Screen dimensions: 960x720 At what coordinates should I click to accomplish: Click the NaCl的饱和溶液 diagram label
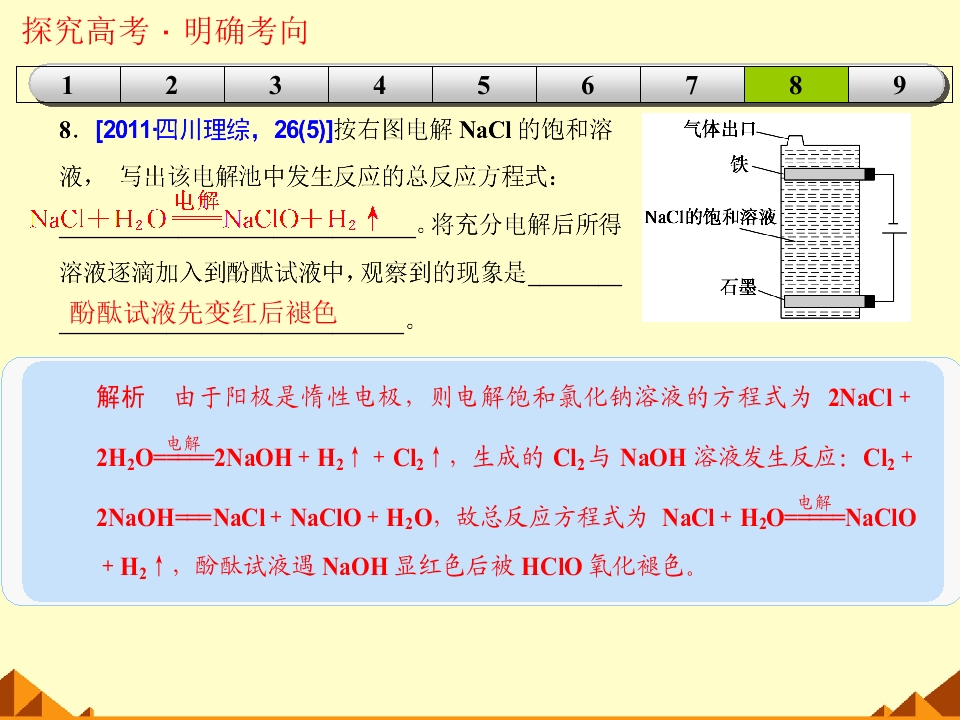tap(710, 217)
